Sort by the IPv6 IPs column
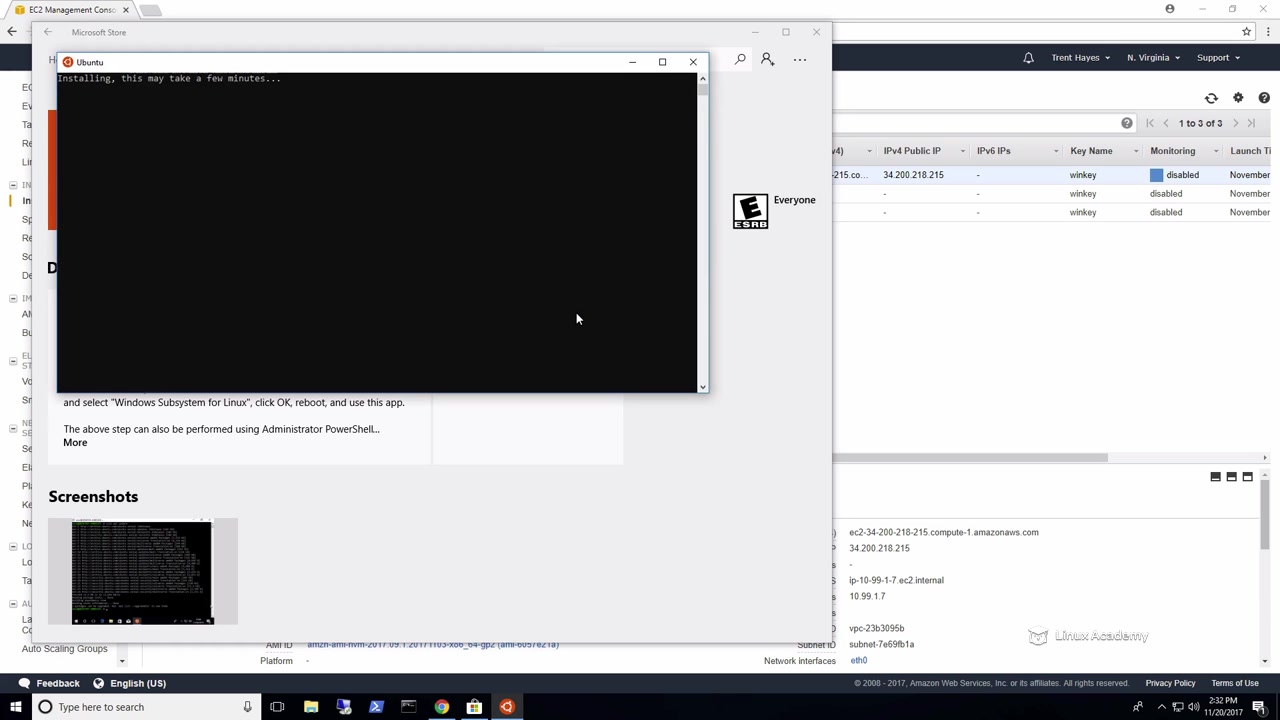 click(993, 151)
